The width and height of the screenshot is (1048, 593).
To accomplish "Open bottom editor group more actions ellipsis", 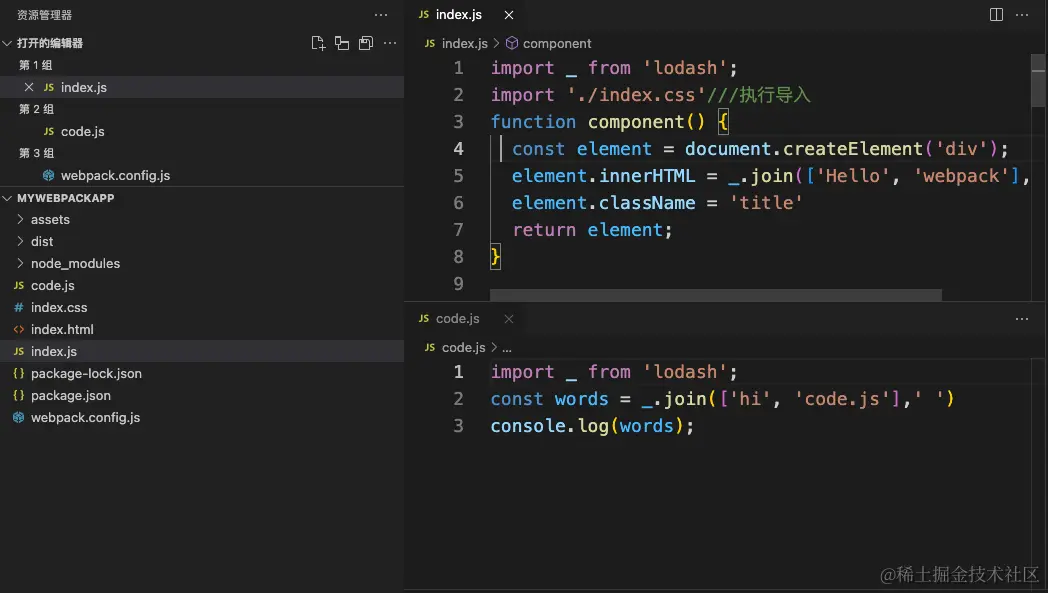I will tap(1022, 319).
